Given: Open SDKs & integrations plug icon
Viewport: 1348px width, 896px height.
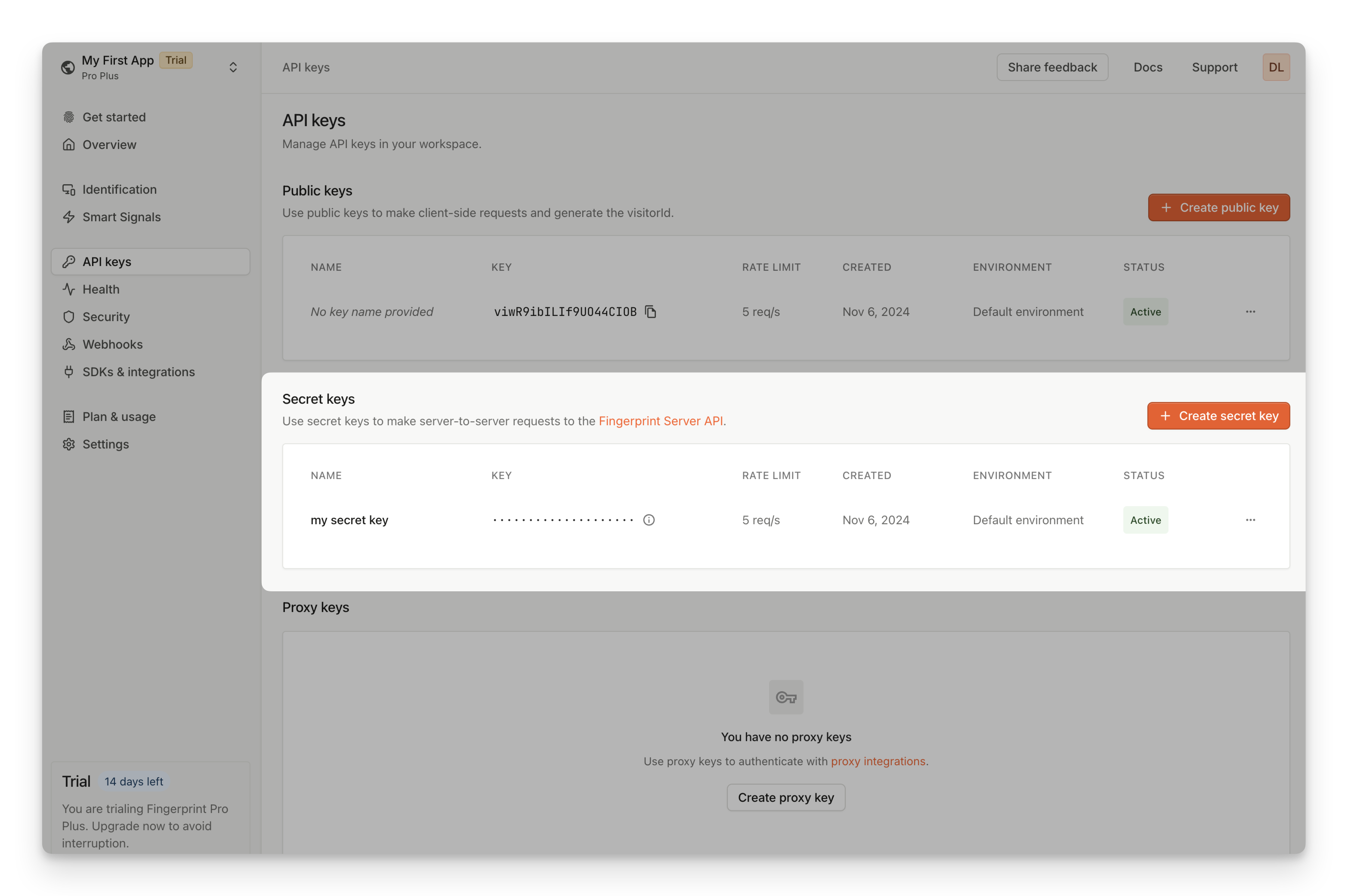Looking at the screenshot, I should tap(68, 372).
